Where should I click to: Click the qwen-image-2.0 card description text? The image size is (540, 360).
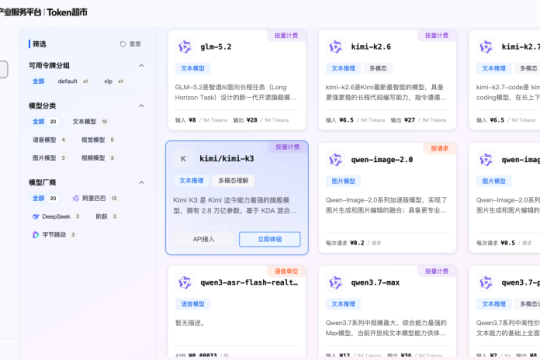coord(386,205)
